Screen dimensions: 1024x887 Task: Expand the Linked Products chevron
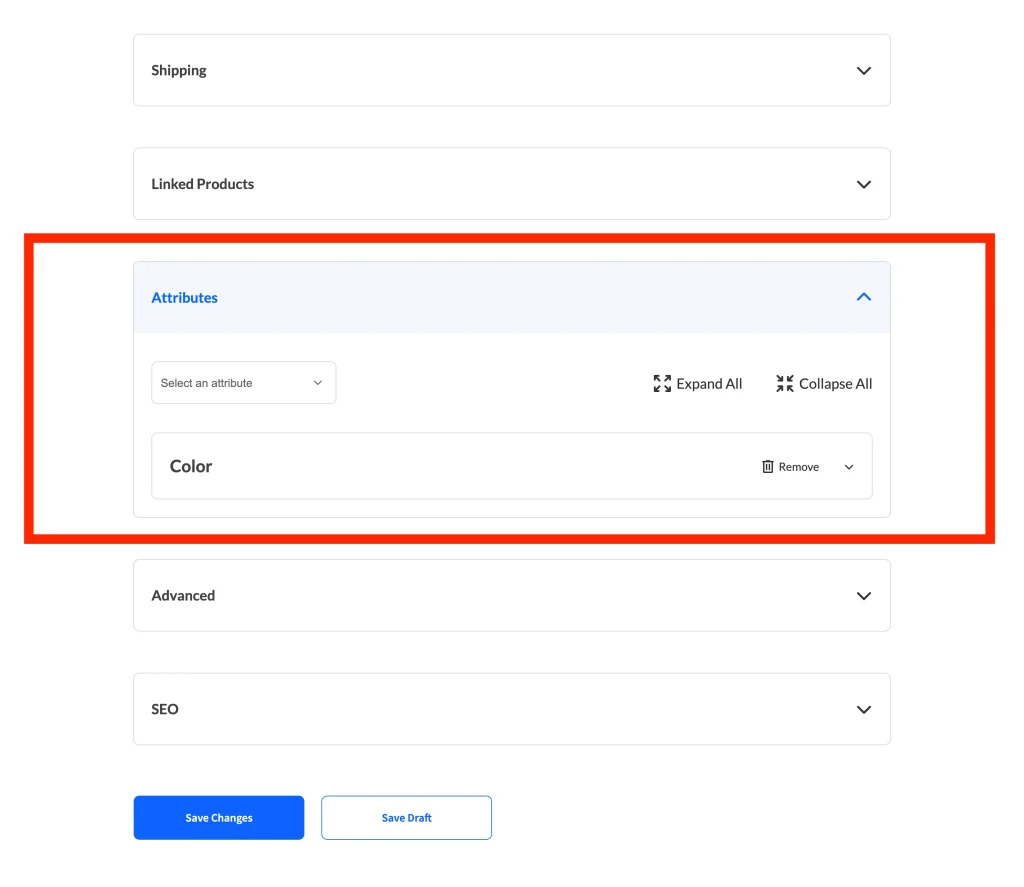click(x=864, y=185)
